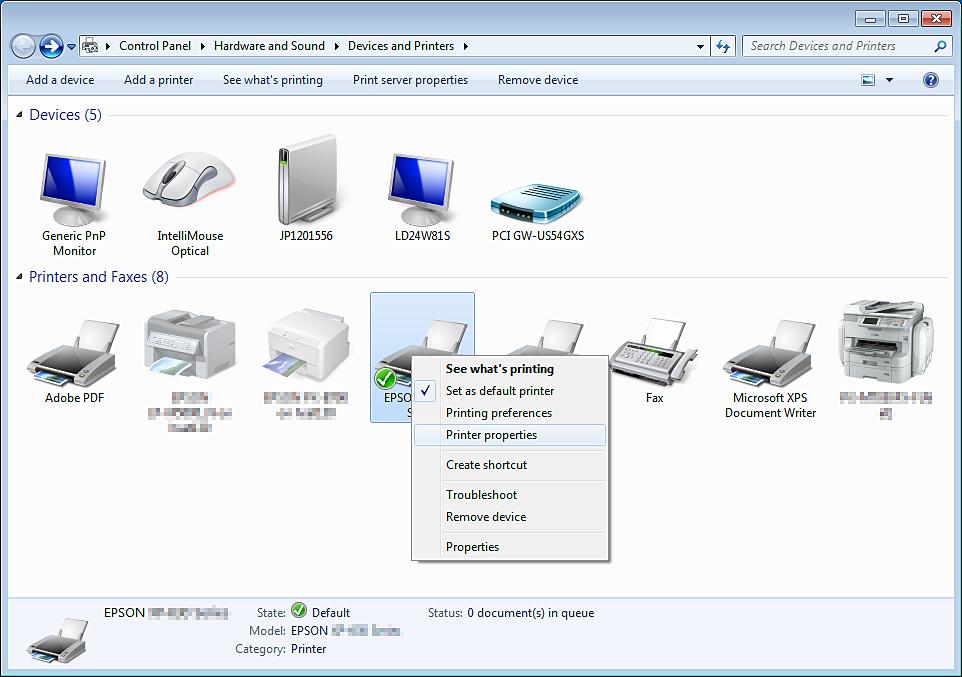Choose Printing preferences in context menu
Screen dimensions: 962x677
pos(510,413)
